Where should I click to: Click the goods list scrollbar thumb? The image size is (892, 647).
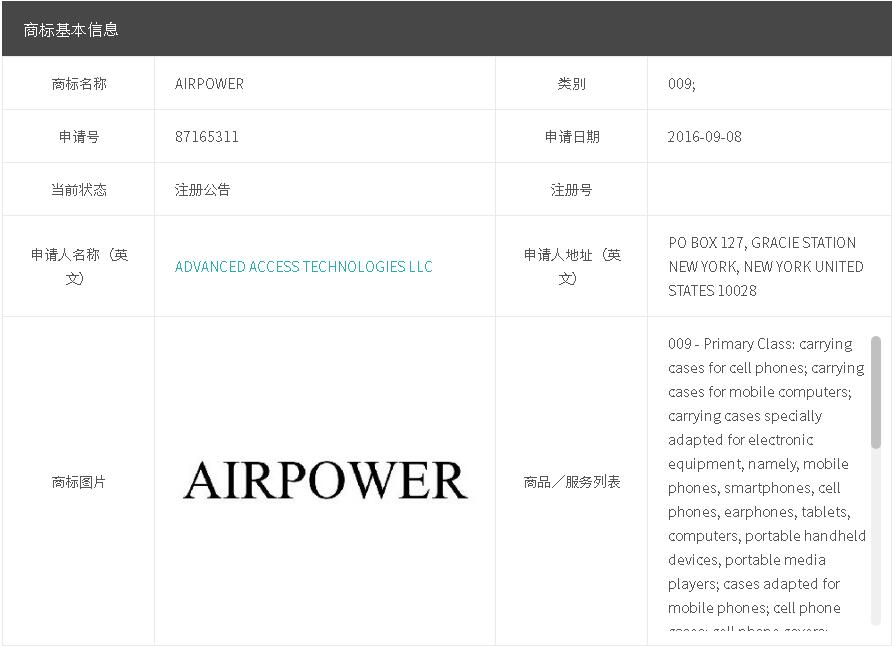(876, 392)
